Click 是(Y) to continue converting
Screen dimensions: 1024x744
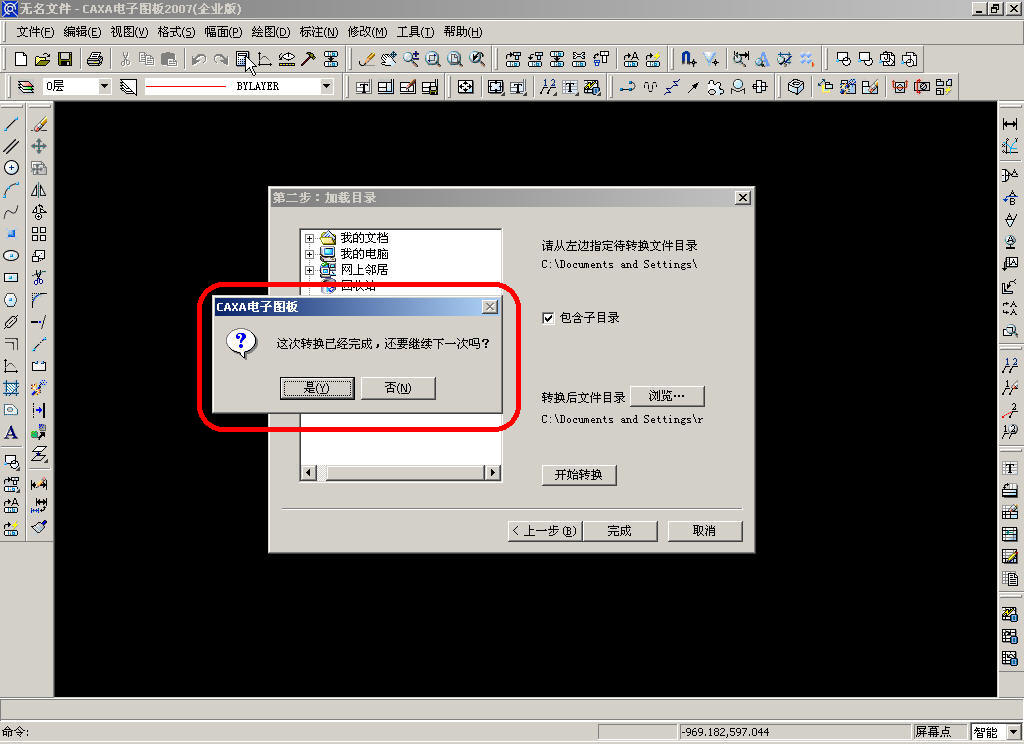coord(317,388)
